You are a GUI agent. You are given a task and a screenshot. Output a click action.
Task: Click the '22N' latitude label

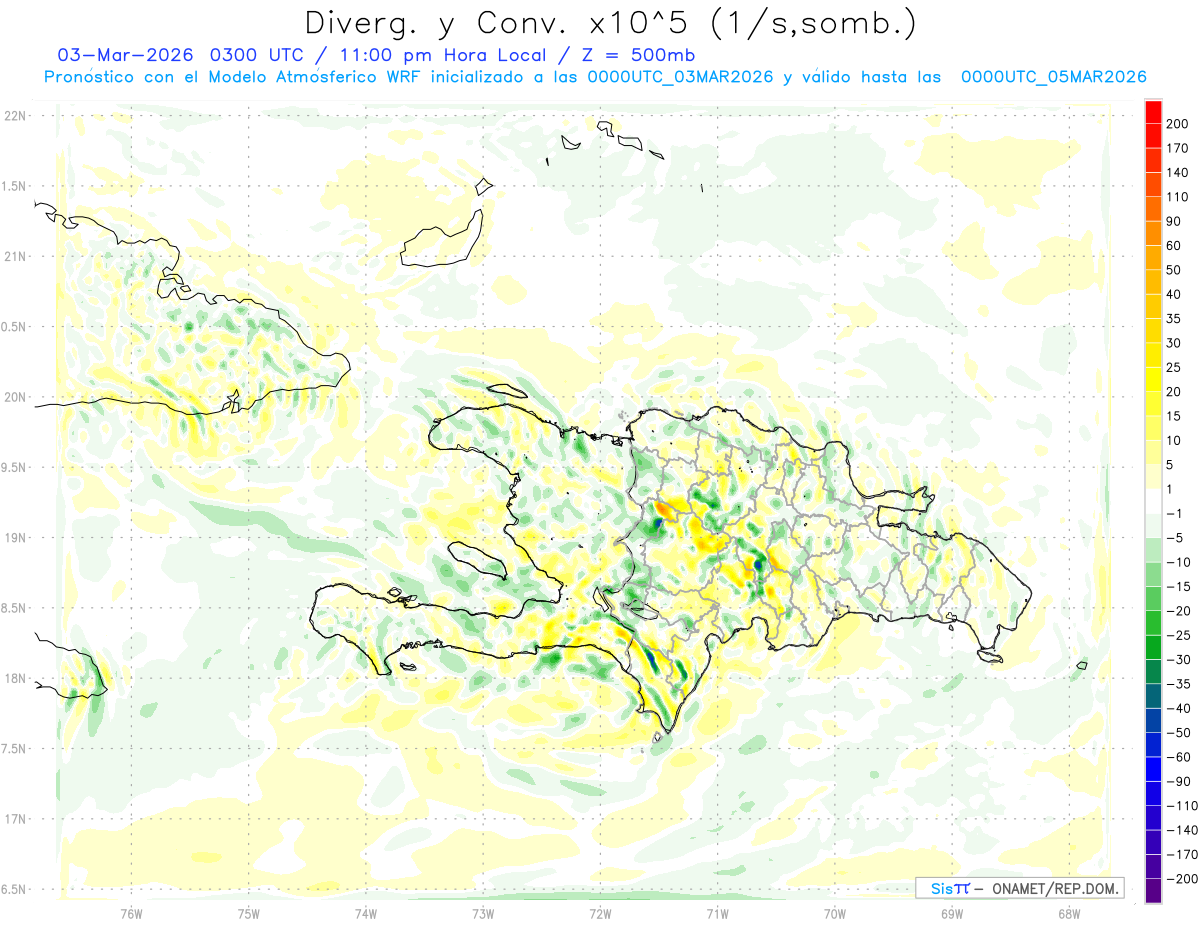tap(15, 115)
